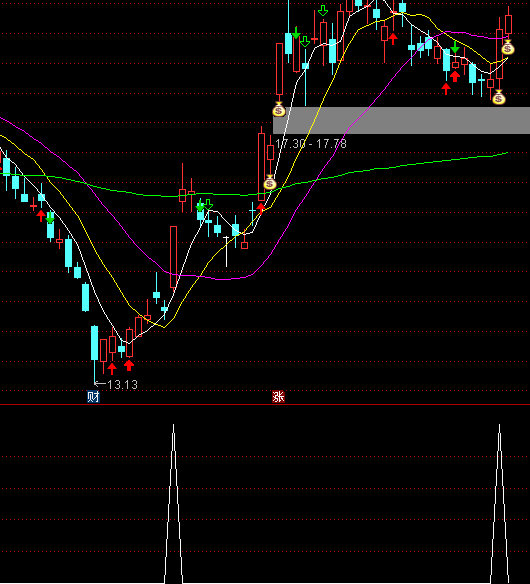Click the 13.13 low price label
Image resolution: width=530 pixels, height=584 pixels.
point(122,384)
